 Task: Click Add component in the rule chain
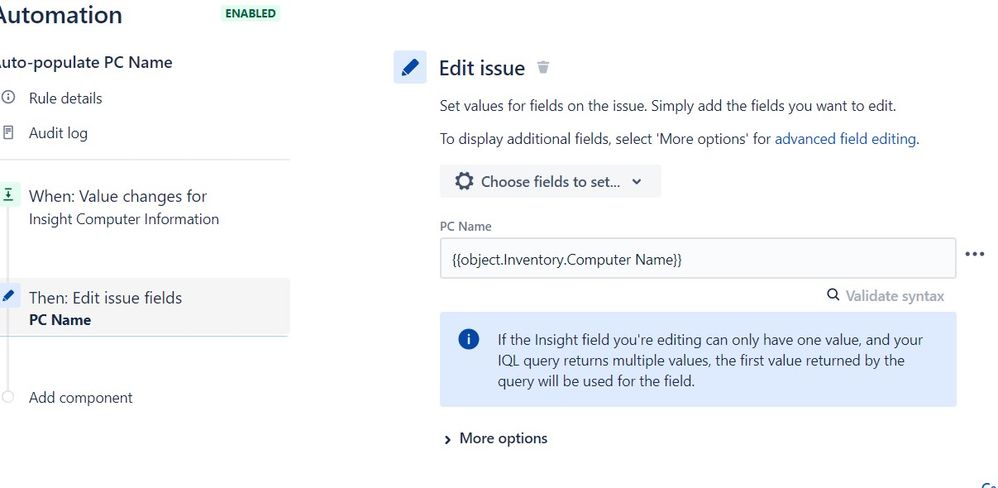pyautogui.click(x=81, y=398)
